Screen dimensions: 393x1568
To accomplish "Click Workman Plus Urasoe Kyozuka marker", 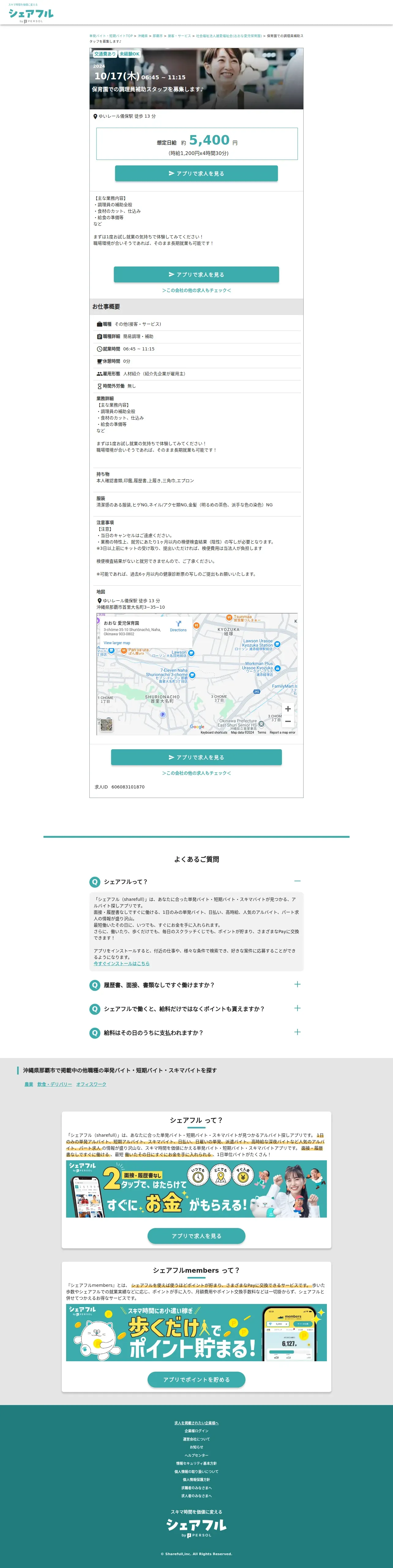I will pos(278,668).
